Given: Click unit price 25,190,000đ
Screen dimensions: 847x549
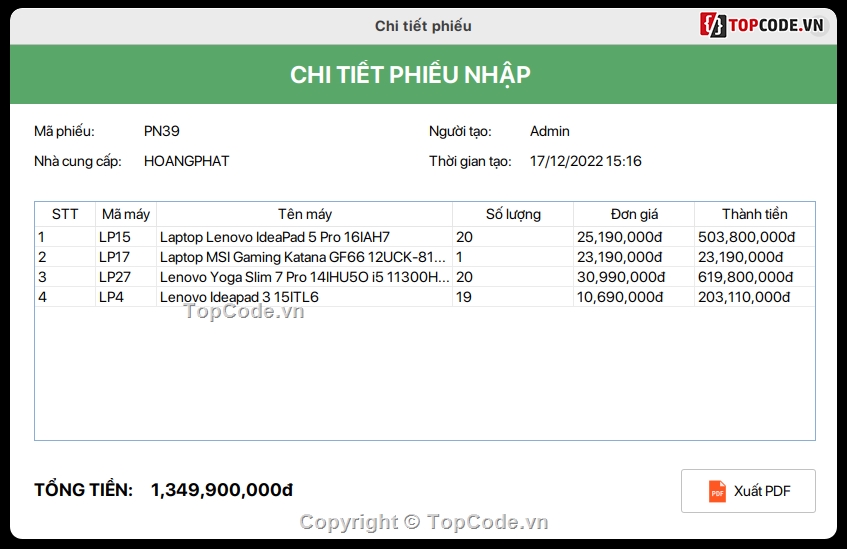Looking at the screenshot, I should point(634,237).
